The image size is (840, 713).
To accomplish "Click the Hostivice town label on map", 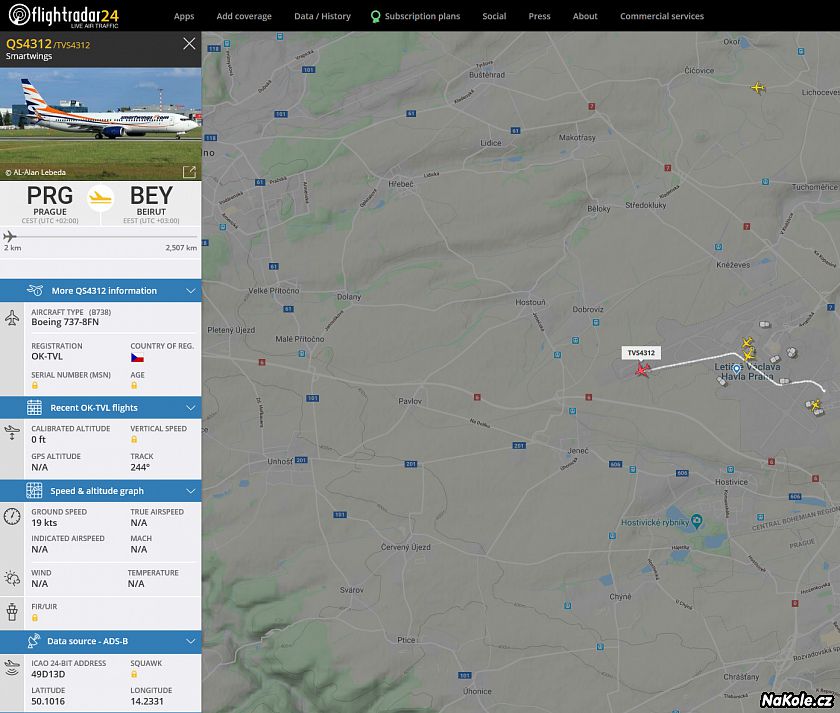I will click(x=731, y=482).
